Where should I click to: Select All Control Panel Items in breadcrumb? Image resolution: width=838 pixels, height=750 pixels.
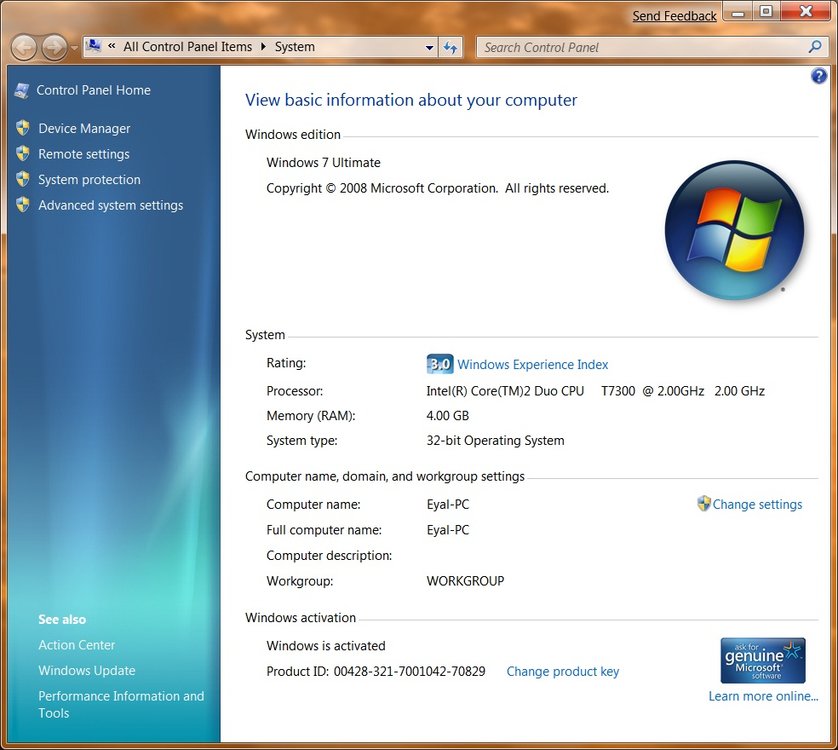point(188,47)
